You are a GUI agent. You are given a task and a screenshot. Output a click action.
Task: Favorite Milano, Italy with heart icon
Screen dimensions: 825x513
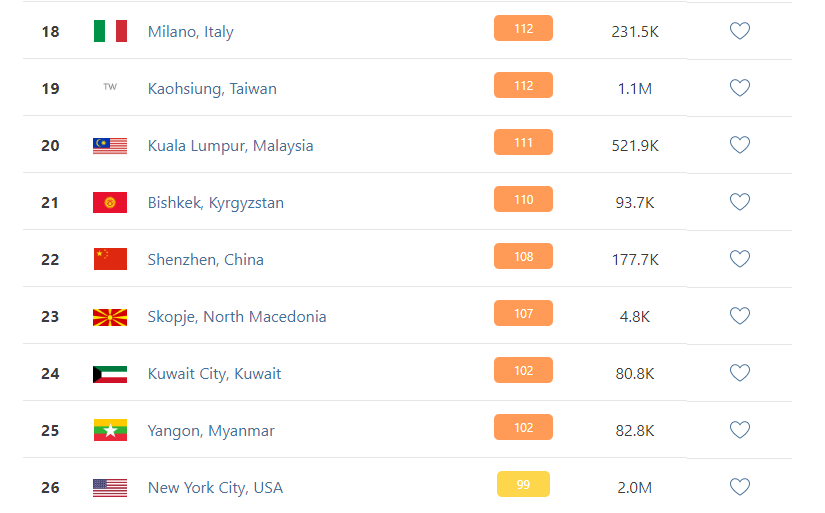point(739,31)
